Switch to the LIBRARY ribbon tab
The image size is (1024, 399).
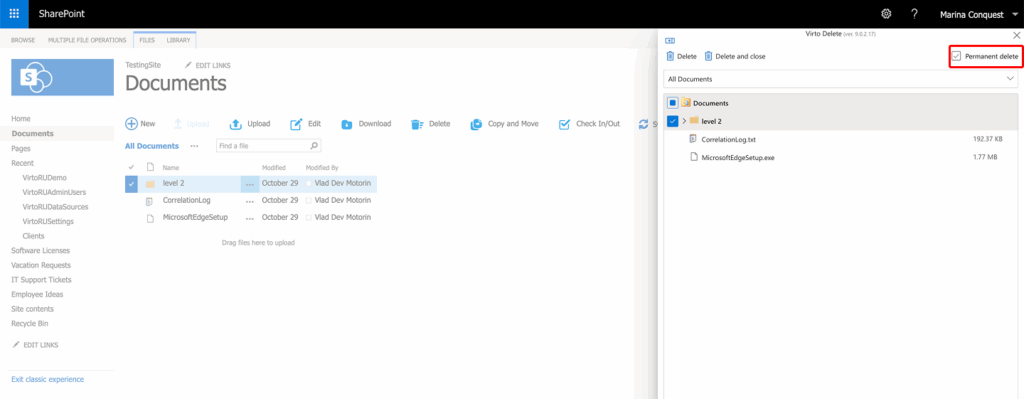[178, 40]
